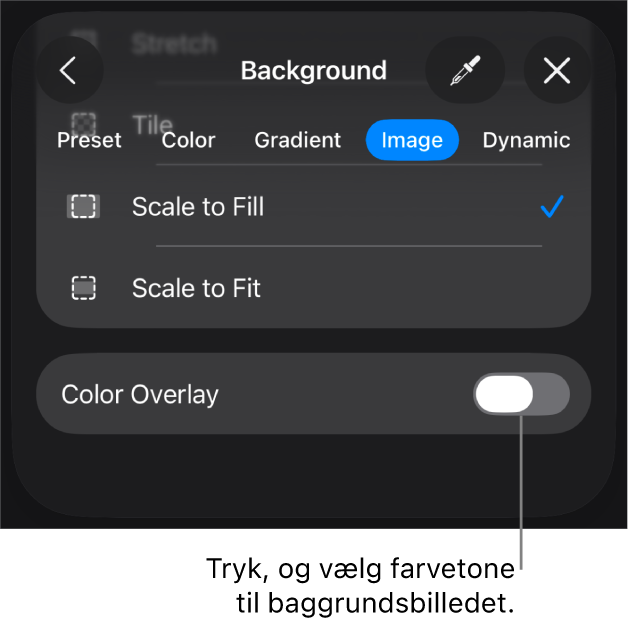Select the Scale to Fit option text
Viewport: 628px width, 622px height.
(196, 288)
